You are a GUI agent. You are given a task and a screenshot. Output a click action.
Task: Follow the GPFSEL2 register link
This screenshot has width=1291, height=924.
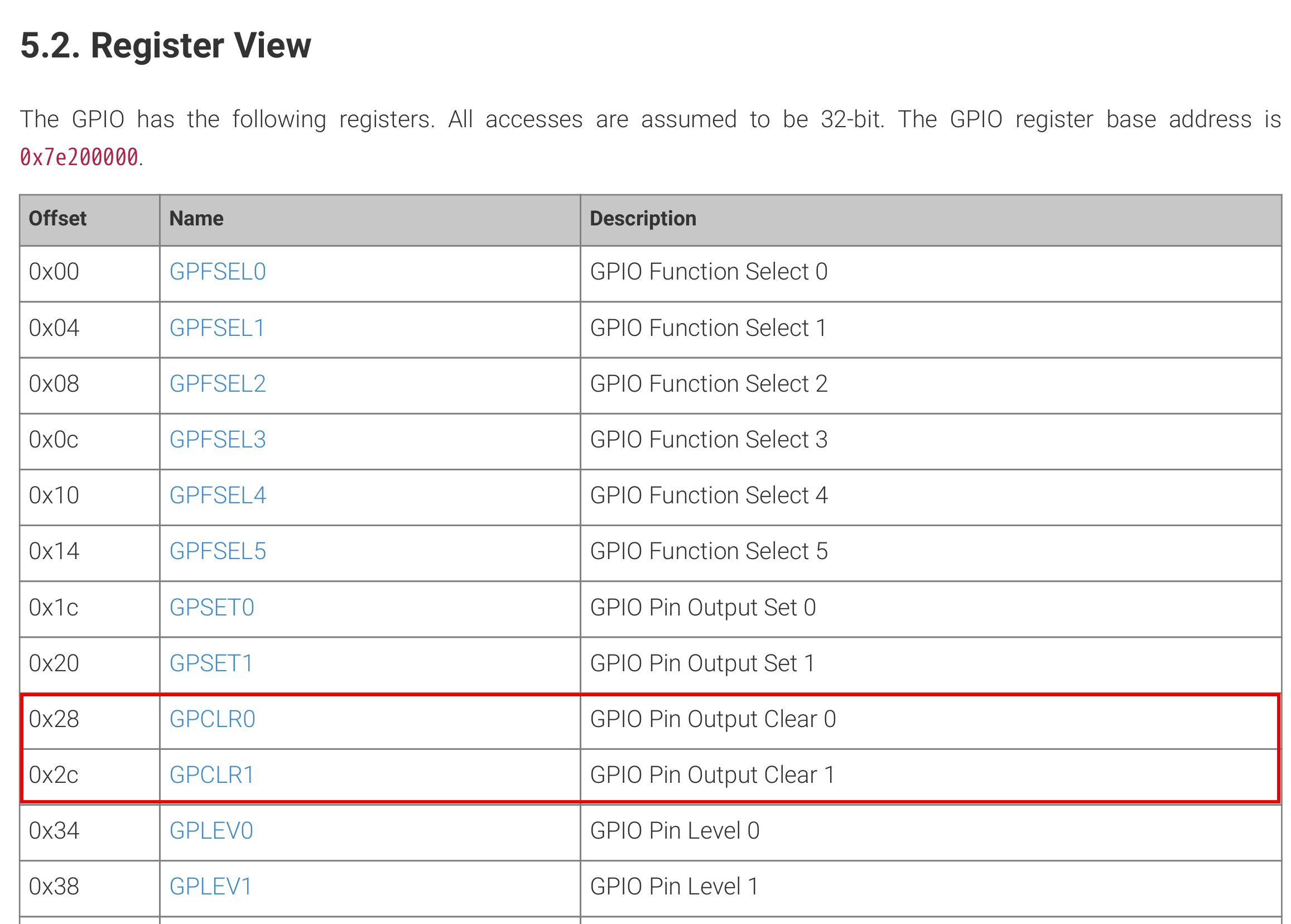coord(218,384)
